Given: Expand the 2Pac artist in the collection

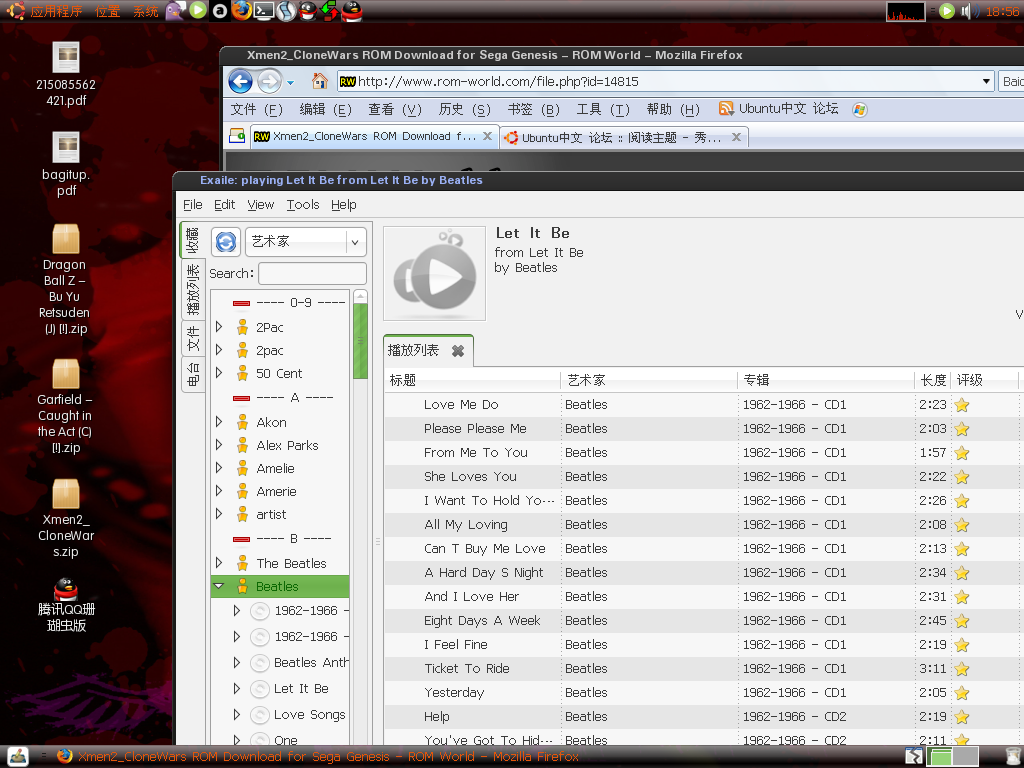Looking at the screenshot, I should (219, 327).
